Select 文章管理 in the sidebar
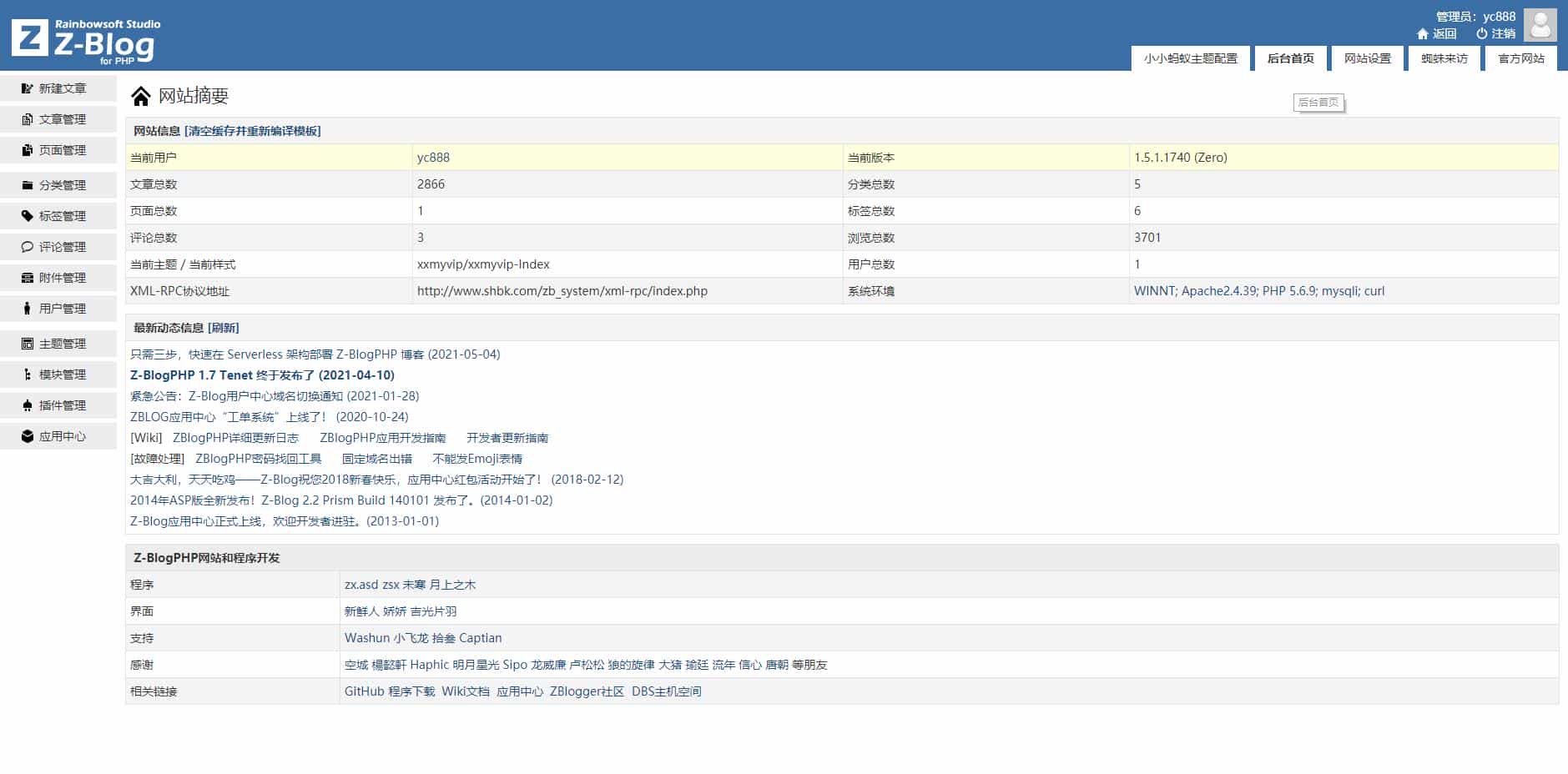The height and width of the screenshot is (774, 1568). [x=58, y=119]
